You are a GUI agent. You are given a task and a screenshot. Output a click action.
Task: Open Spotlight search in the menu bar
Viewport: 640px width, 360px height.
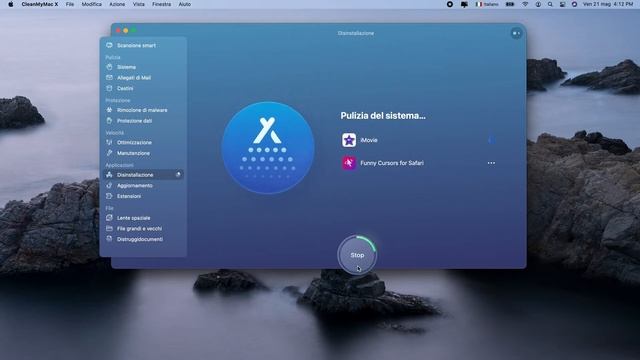(x=550, y=4)
